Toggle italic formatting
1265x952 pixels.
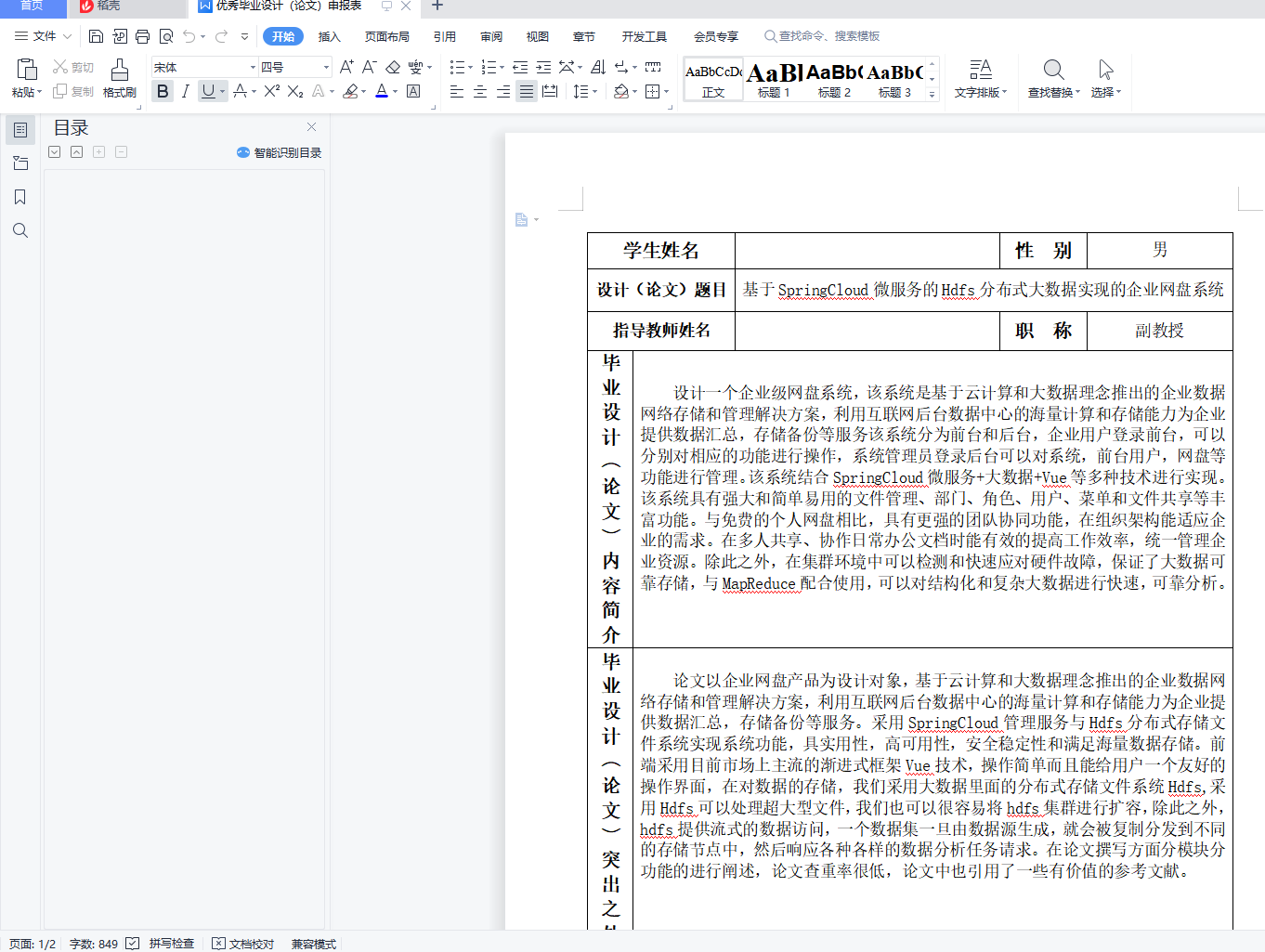pos(185,91)
